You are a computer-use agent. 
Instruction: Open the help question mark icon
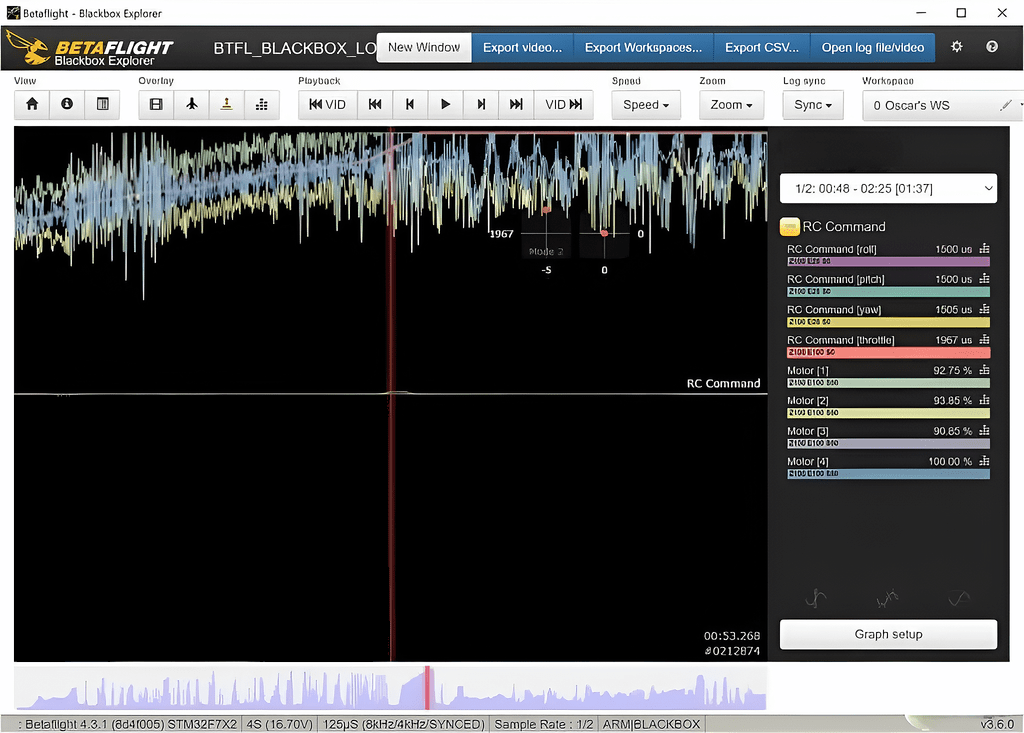click(x=992, y=46)
